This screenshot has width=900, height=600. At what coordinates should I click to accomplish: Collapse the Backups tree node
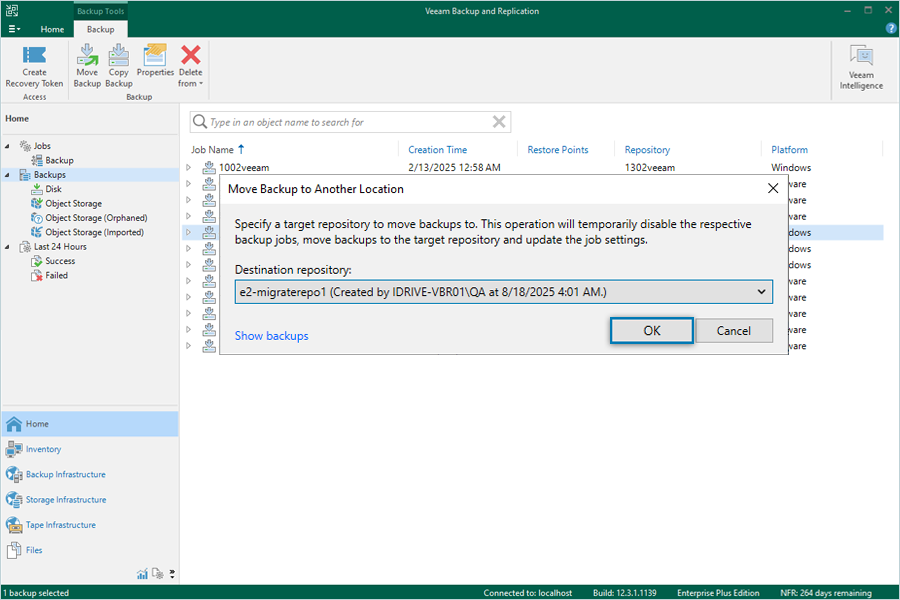(x=7, y=175)
